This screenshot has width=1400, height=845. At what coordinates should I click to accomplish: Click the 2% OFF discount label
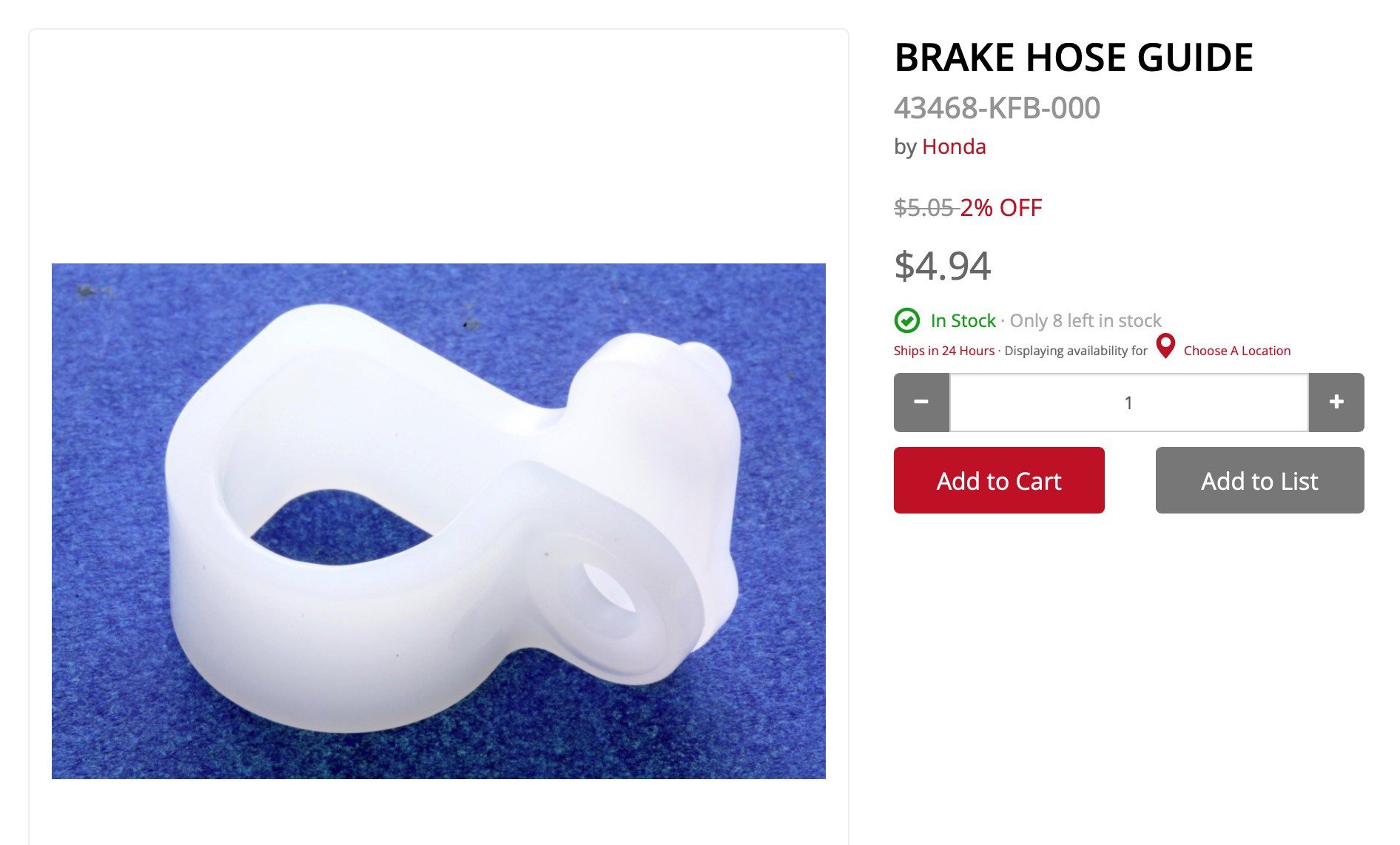(x=1001, y=208)
